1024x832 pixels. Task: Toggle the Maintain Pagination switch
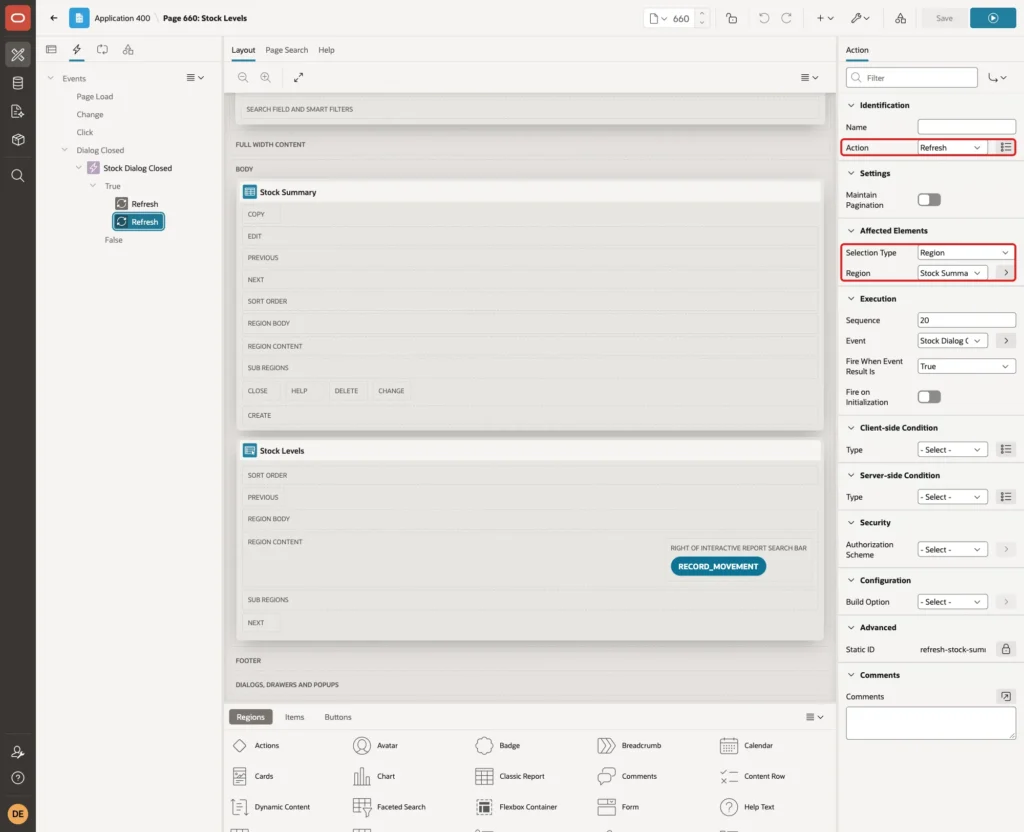(x=929, y=200)
